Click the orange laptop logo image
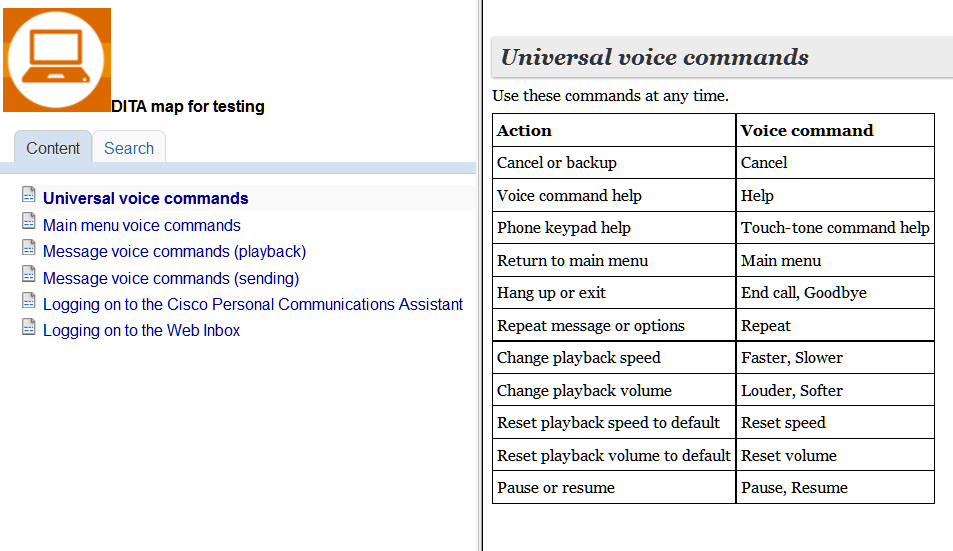 coord(57,60)
